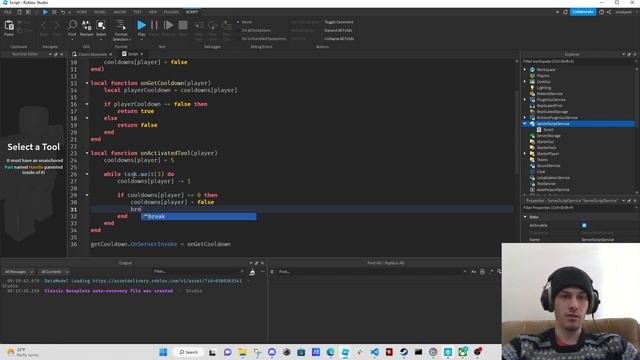Collapse the Data section in Properties
The image size is (640, 360).
tap(525, 217)
